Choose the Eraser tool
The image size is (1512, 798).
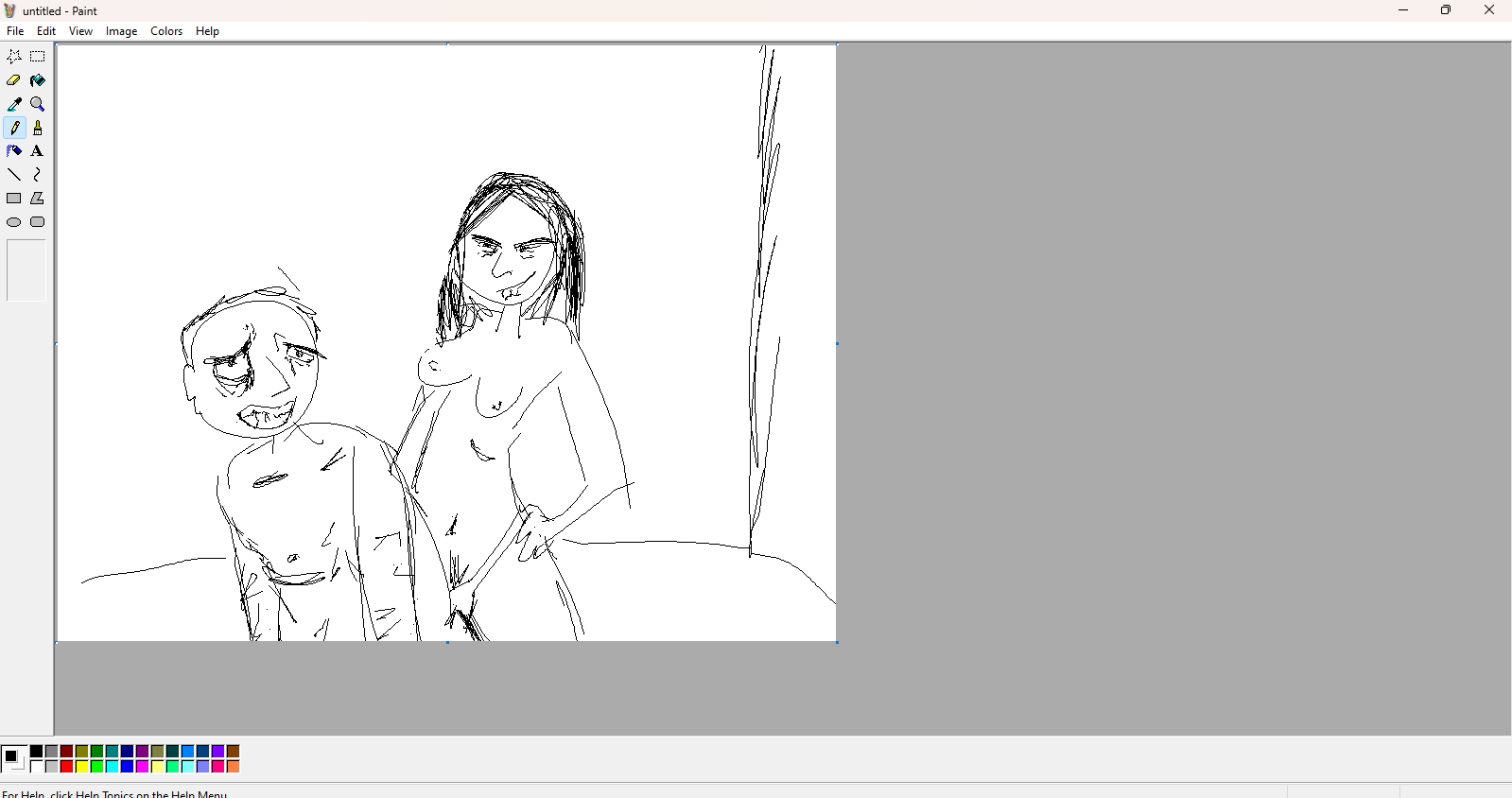coord(14,80)
